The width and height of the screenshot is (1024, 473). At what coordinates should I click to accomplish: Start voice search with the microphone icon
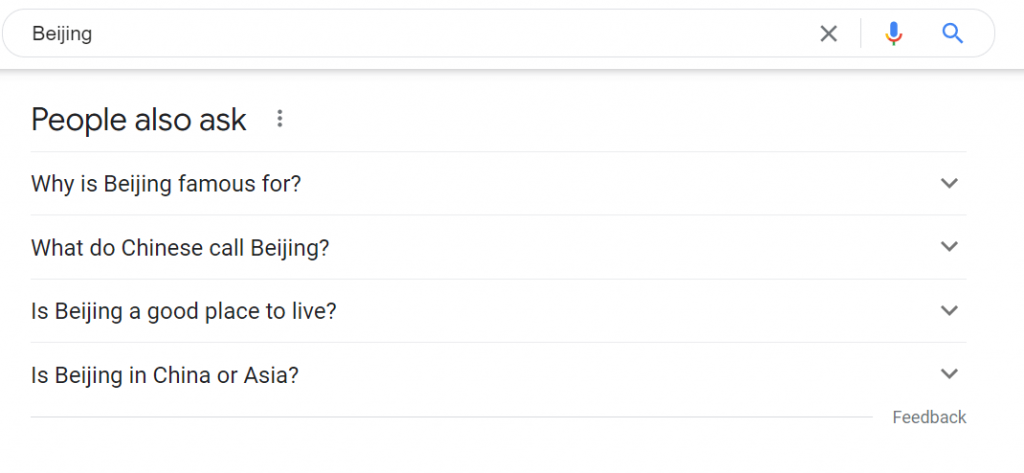[893, 33]
